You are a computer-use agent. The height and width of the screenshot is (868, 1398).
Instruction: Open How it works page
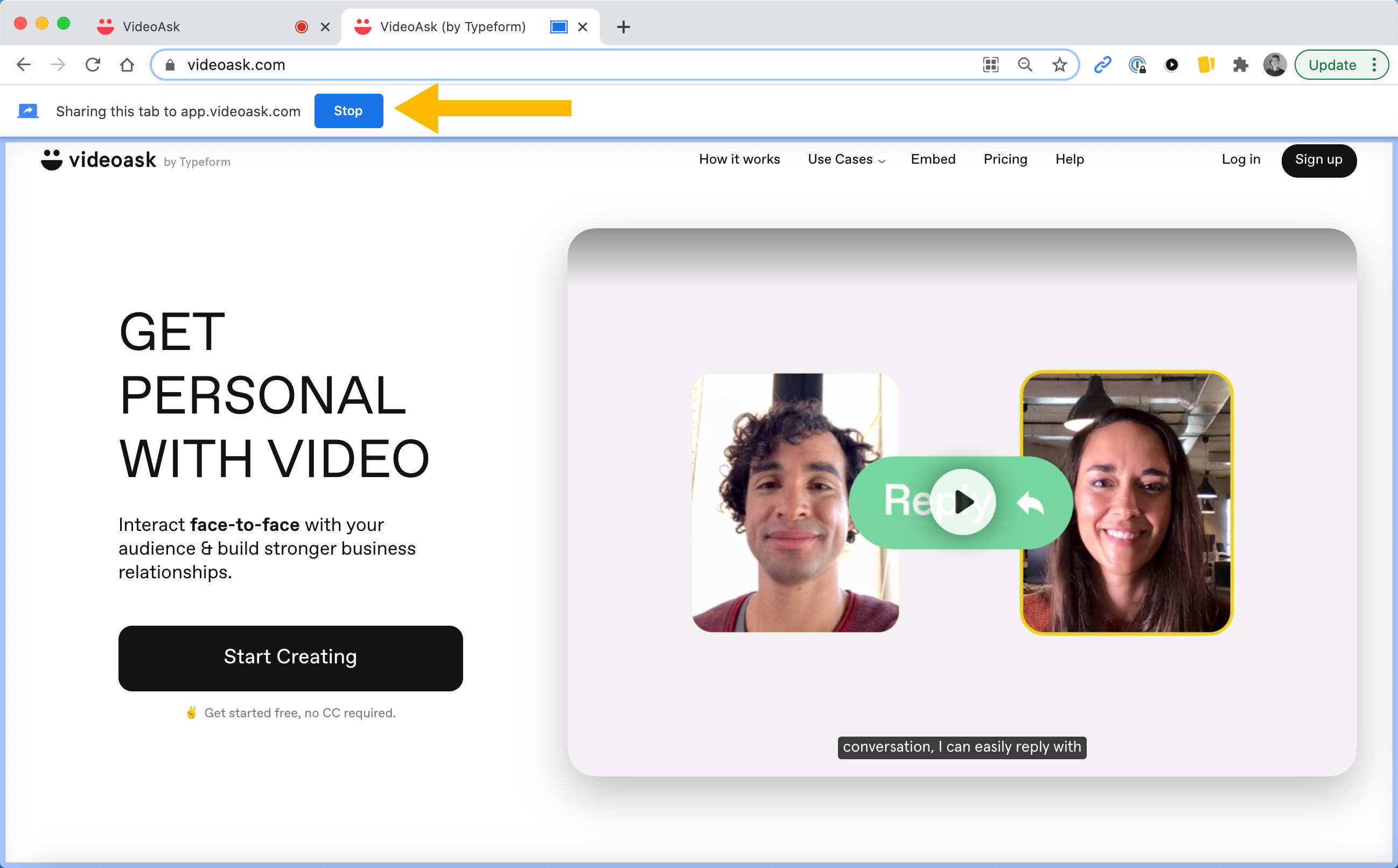point(739,159)
